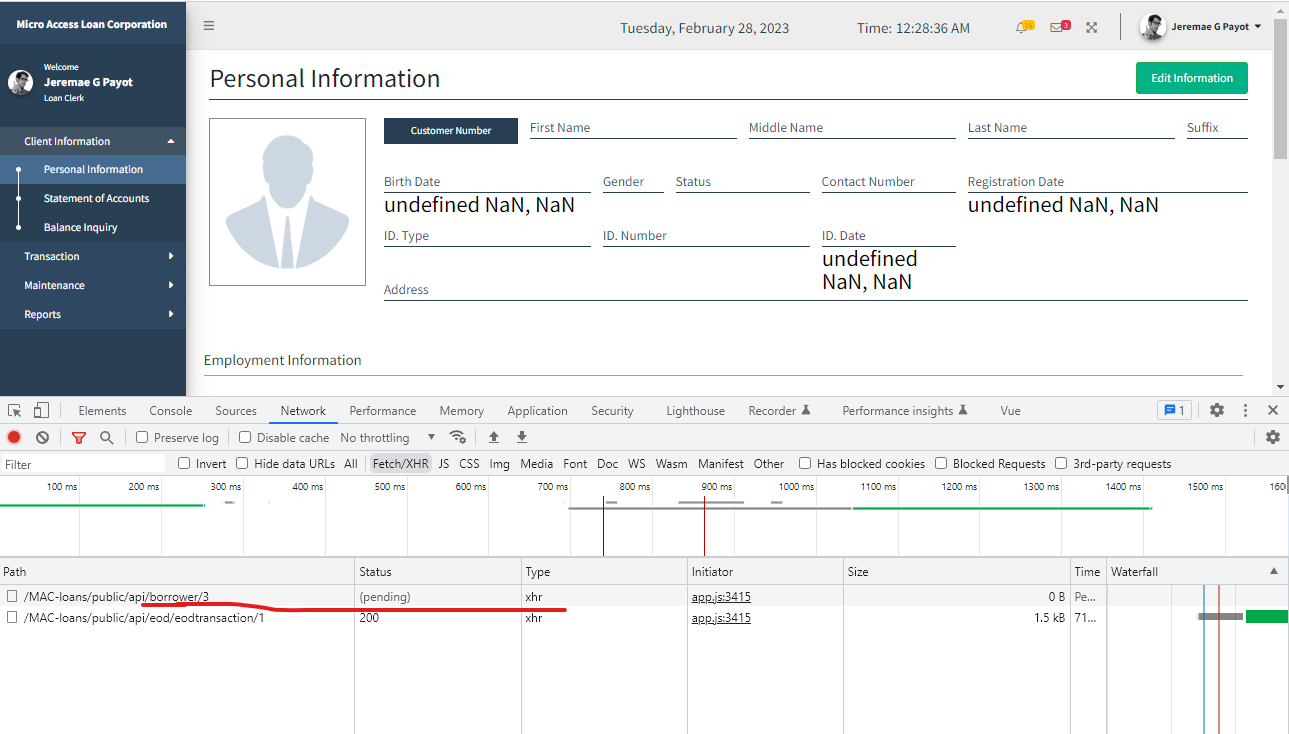Select the inspect element cursor icon

click(x=14, y=410)
